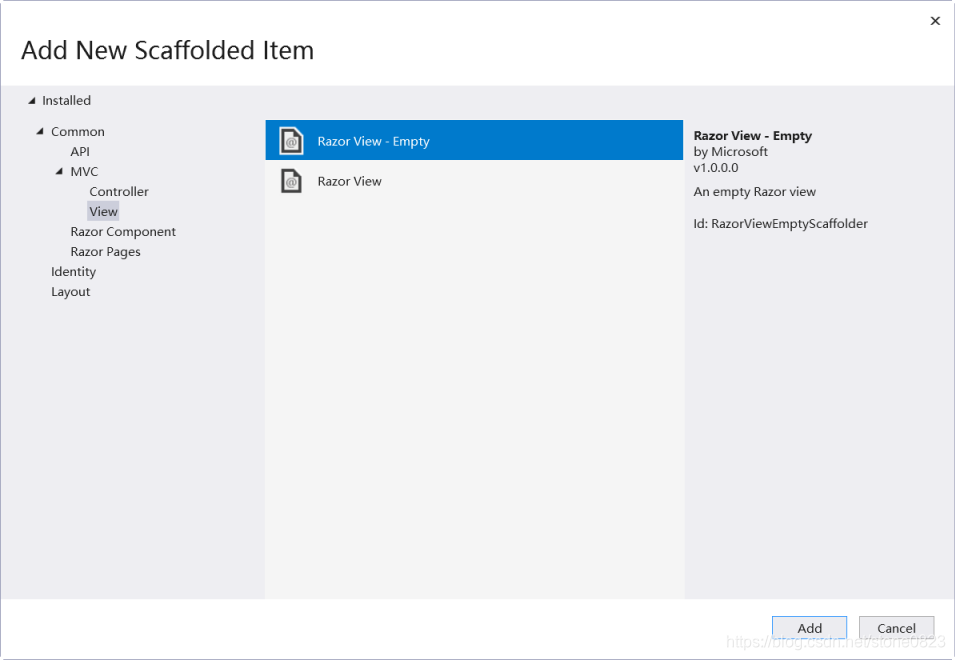Select the API scaffolder category
955x660 pixels.
[x=79, y=151]
